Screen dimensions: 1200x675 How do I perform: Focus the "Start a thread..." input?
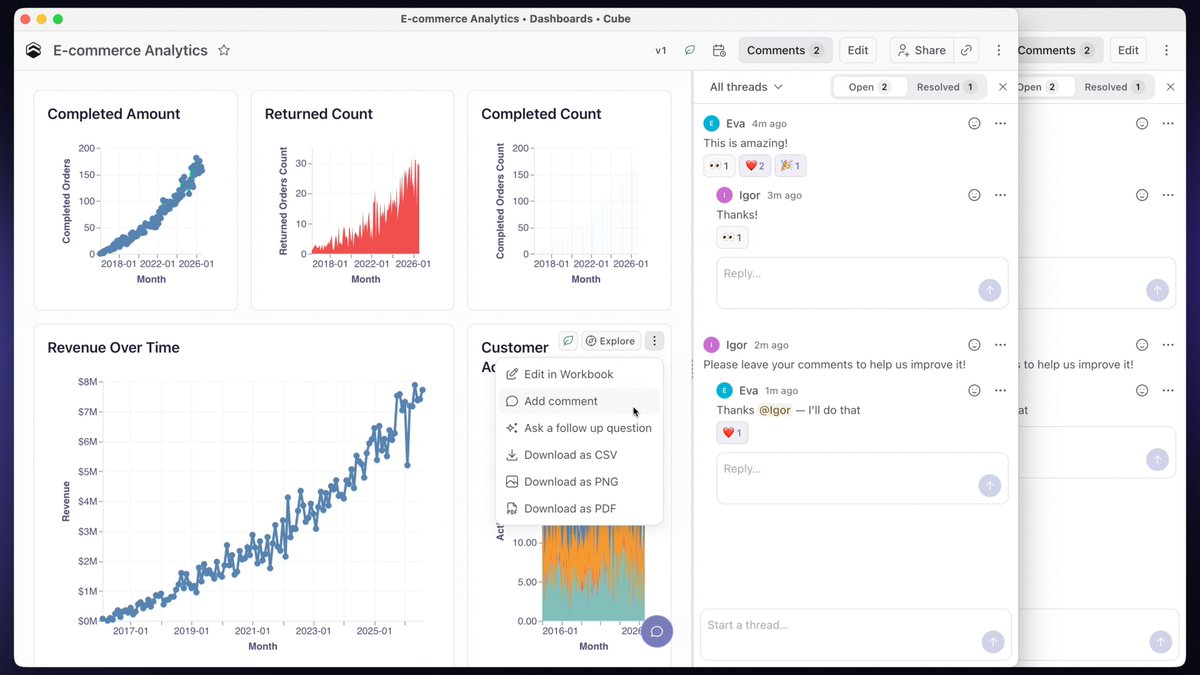(856, 635)
